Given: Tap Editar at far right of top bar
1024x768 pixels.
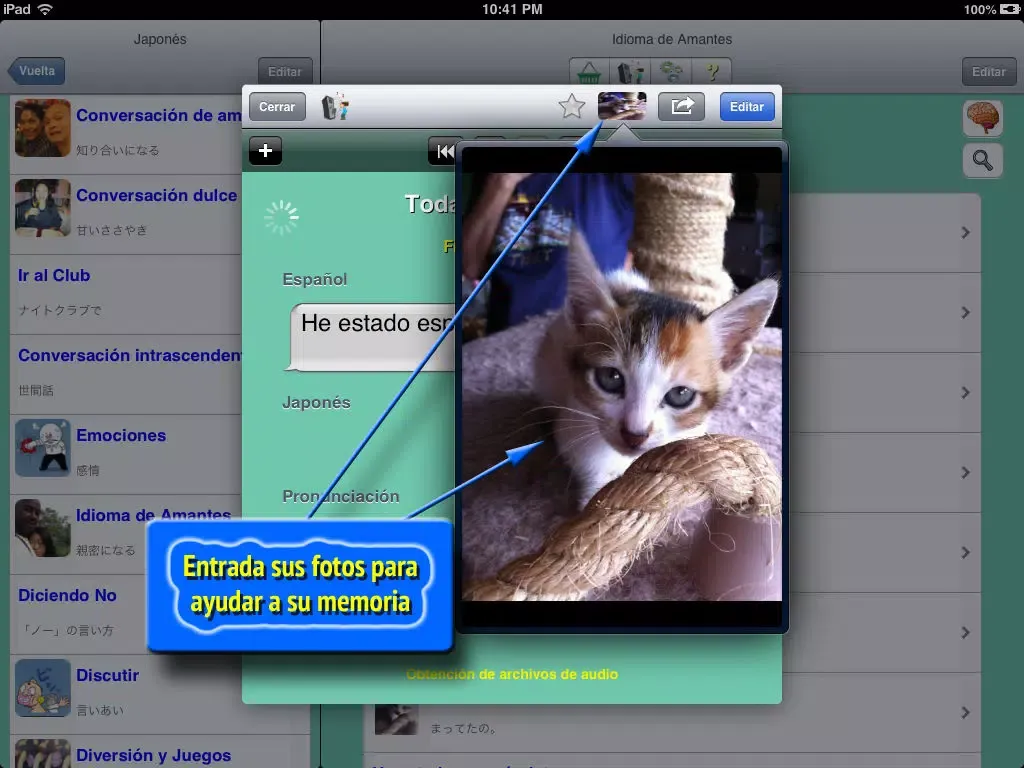Looking at the screenshot, I should 988,72.
